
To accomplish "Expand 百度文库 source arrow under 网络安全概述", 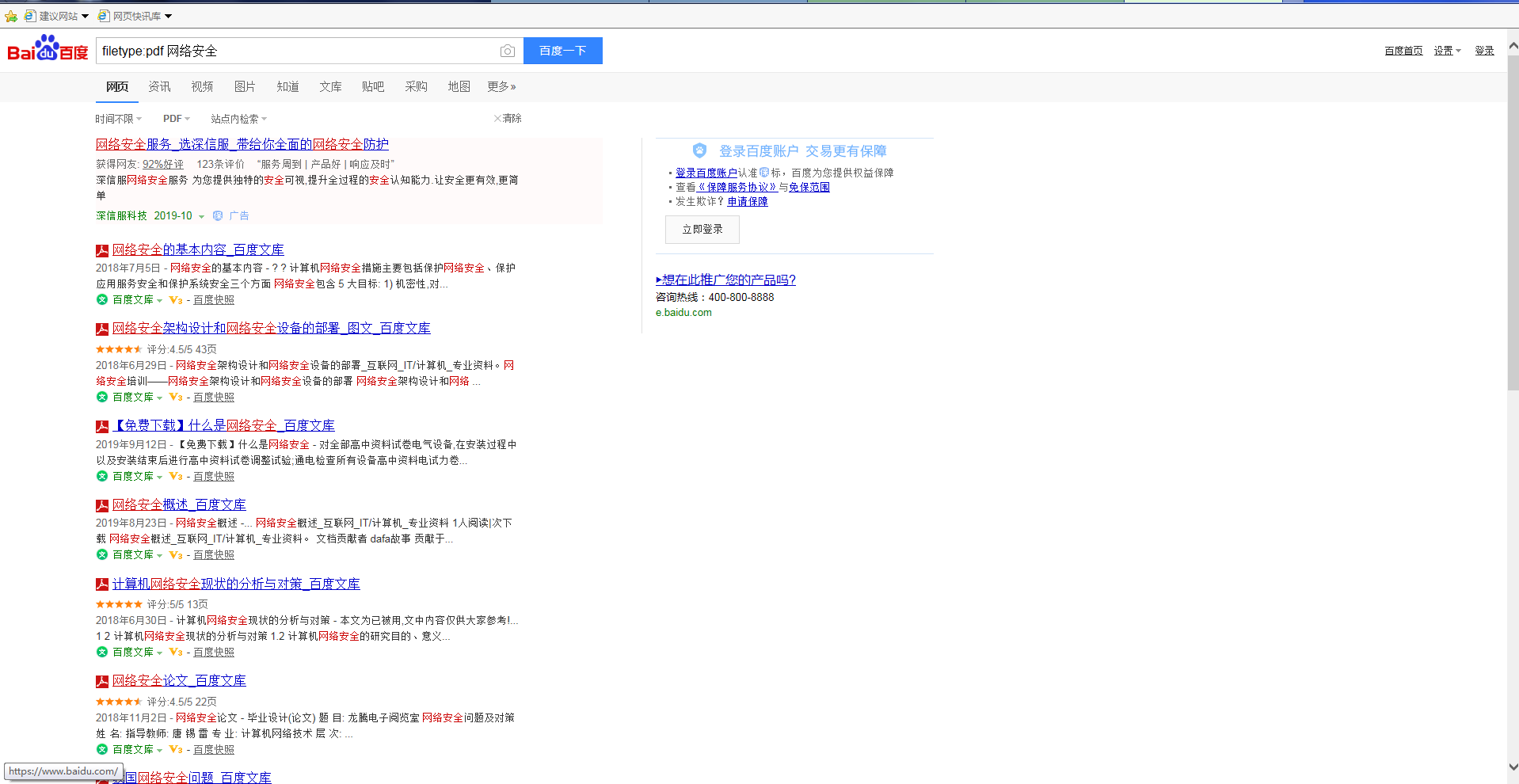I will click(x=159, y=555).
